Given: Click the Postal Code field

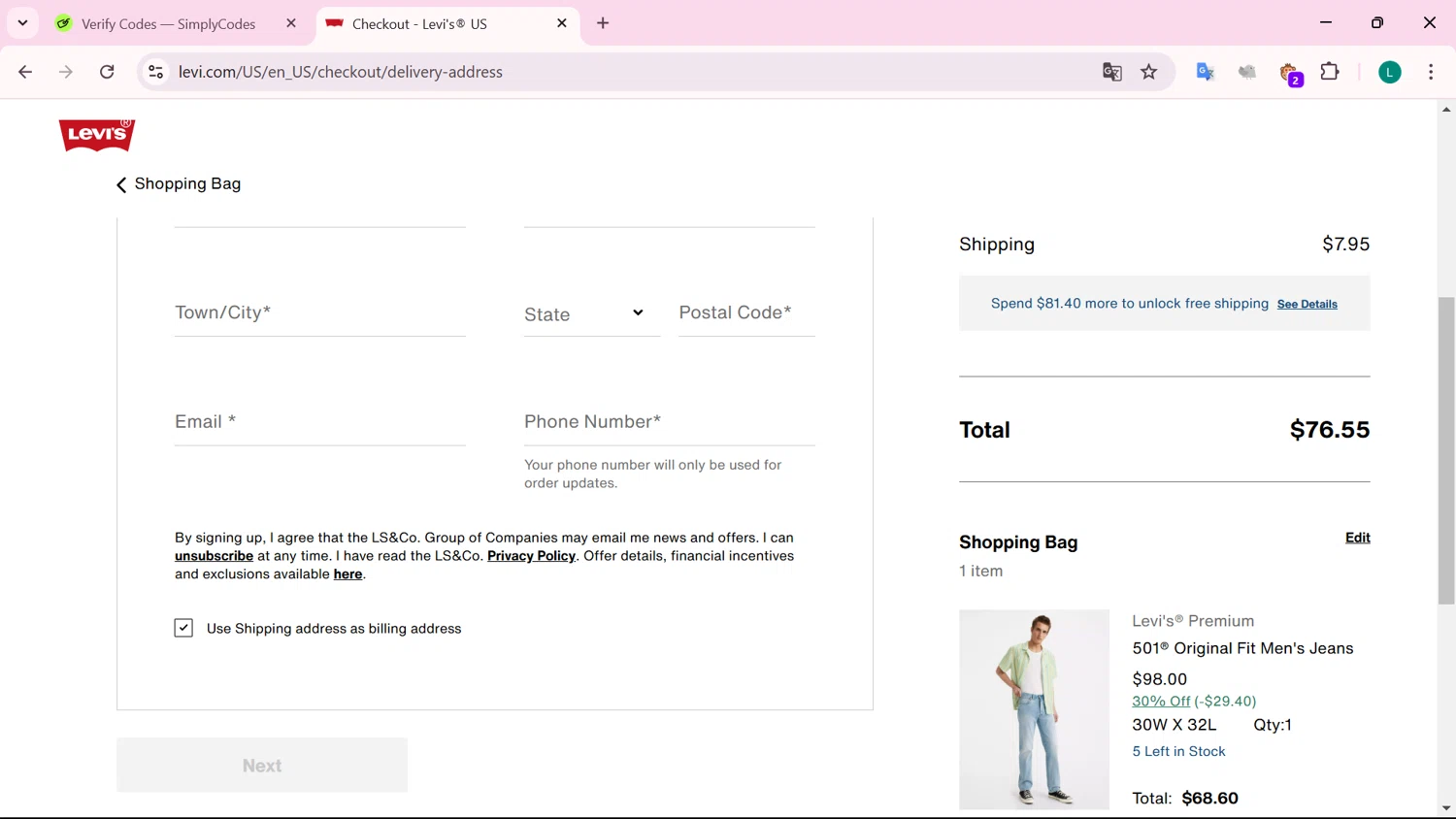Looking at the screenshot, I should [x=746, y=313].
